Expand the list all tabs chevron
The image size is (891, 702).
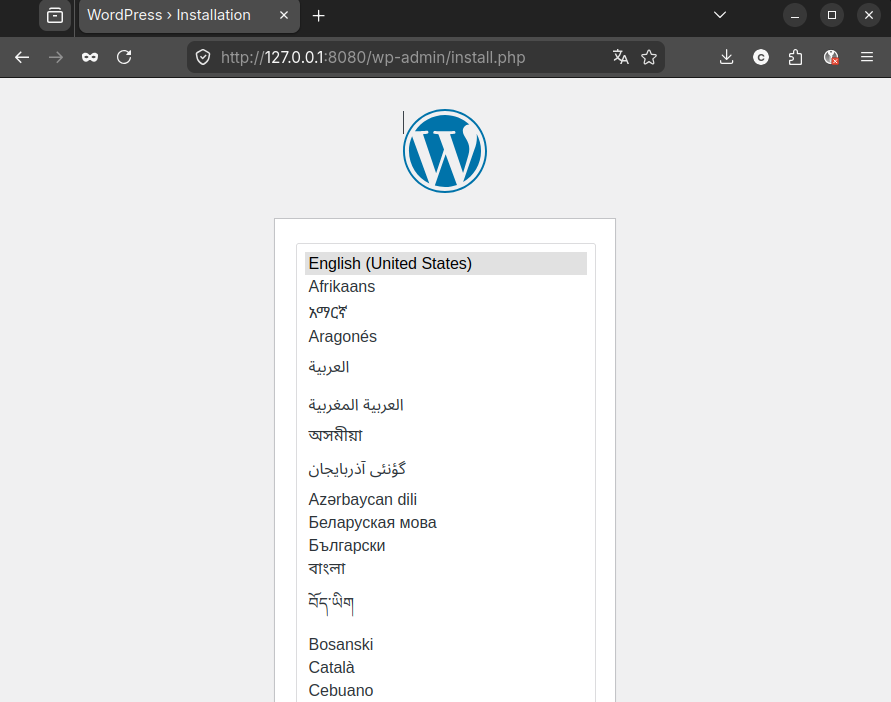point(720,15)
